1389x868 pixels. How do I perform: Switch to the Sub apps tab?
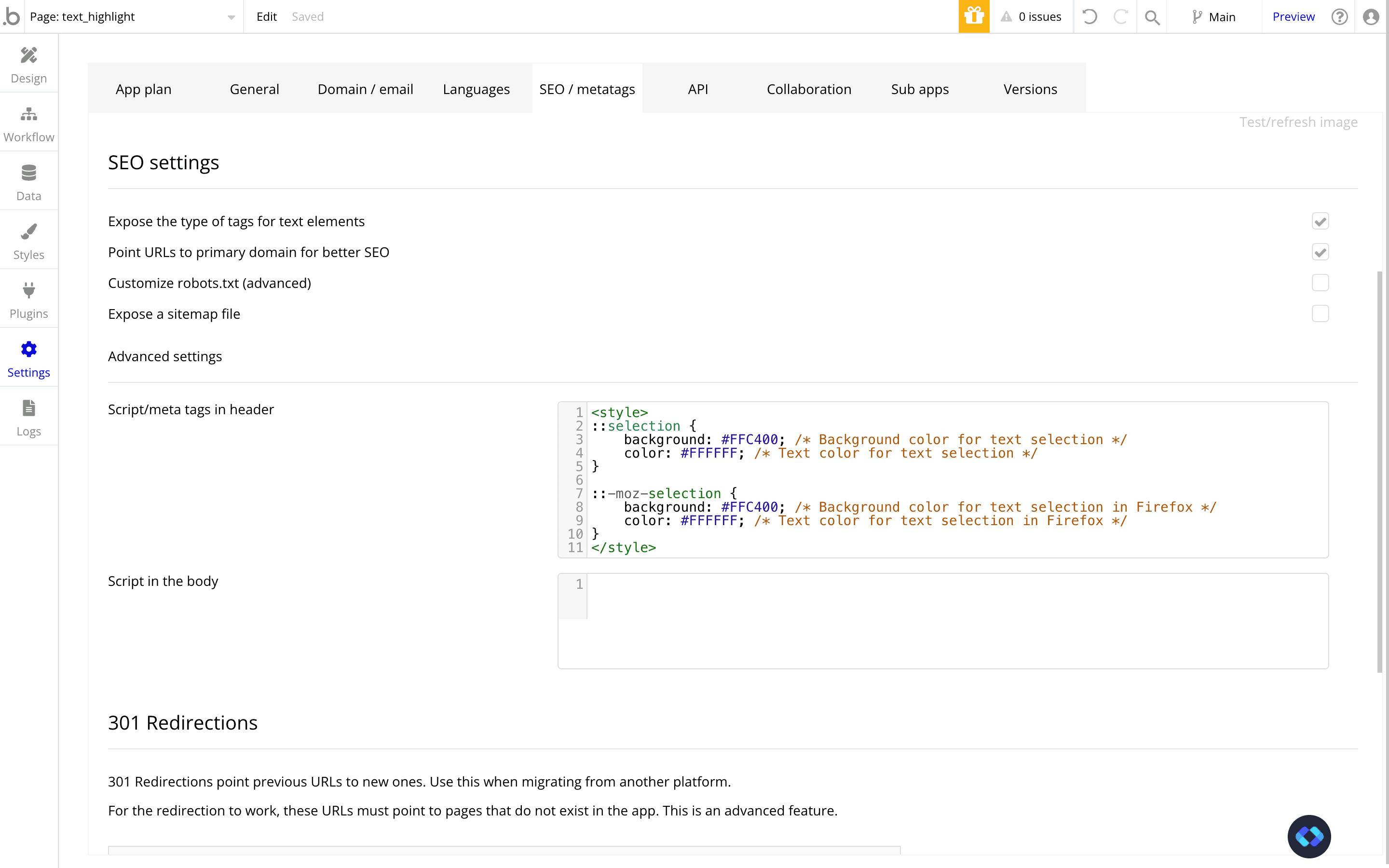[920, 89]
